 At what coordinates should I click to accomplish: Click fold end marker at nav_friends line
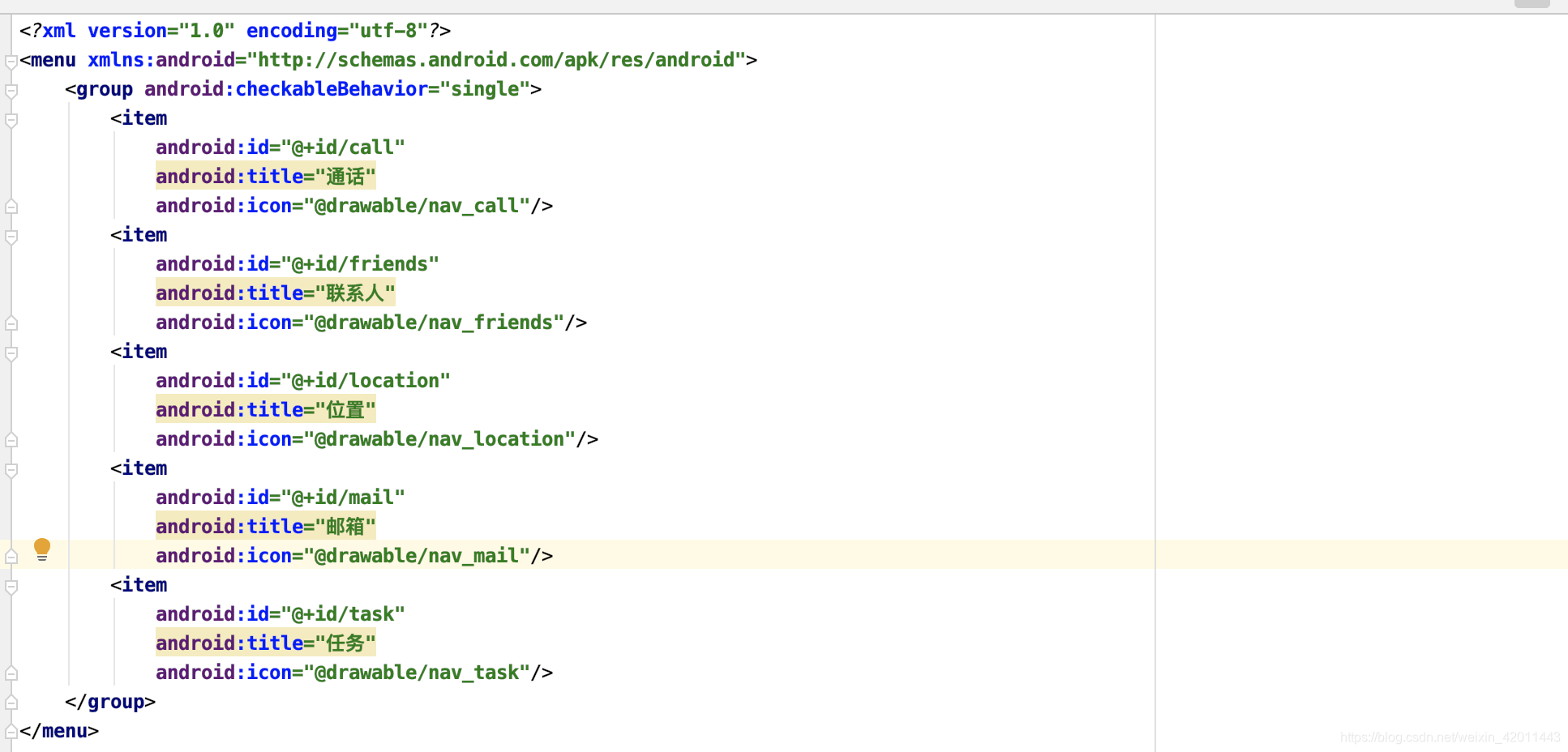click(11, 323)
